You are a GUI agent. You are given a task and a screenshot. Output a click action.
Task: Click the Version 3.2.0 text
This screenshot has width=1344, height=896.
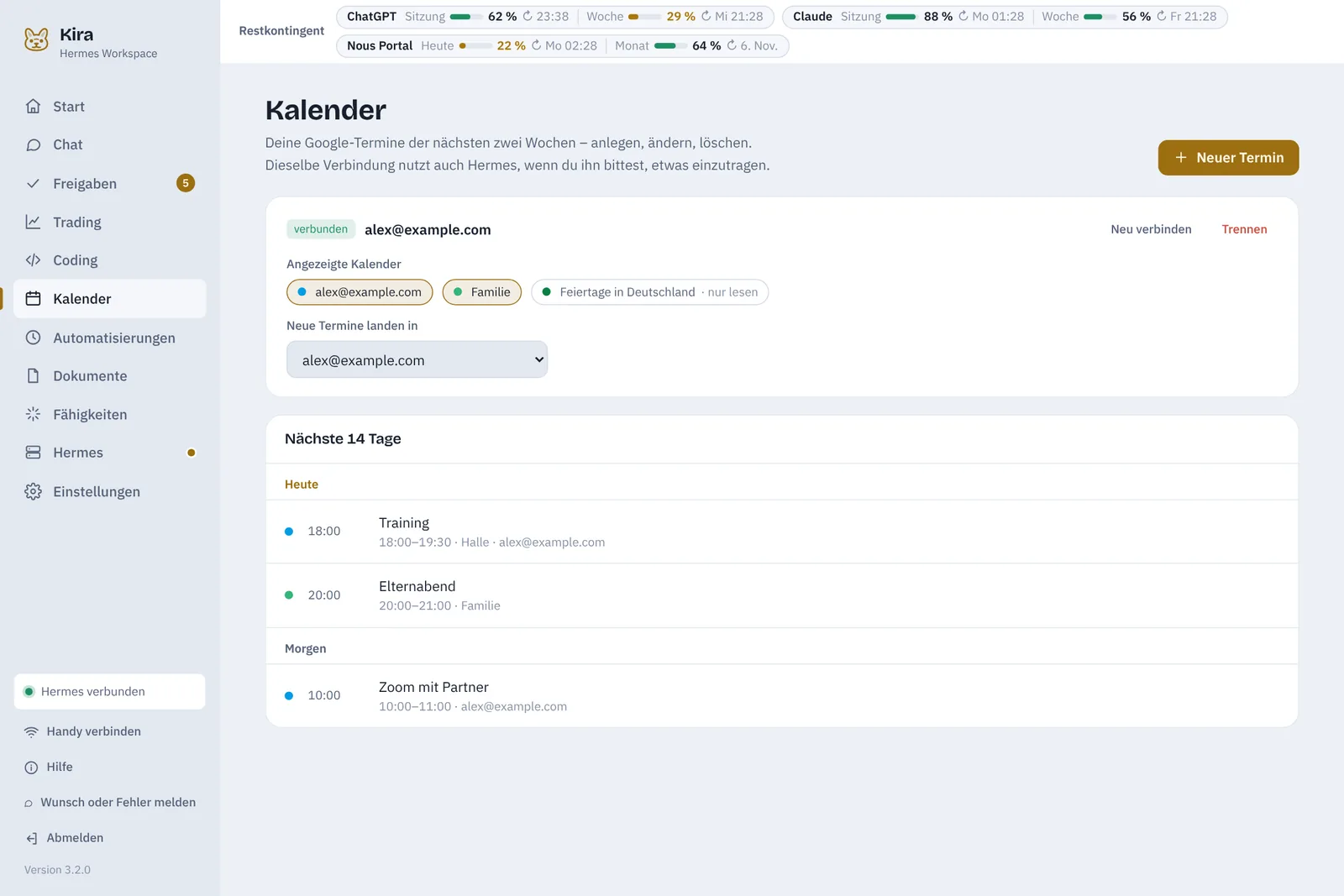pyautogui.click(x=57, y=870)
